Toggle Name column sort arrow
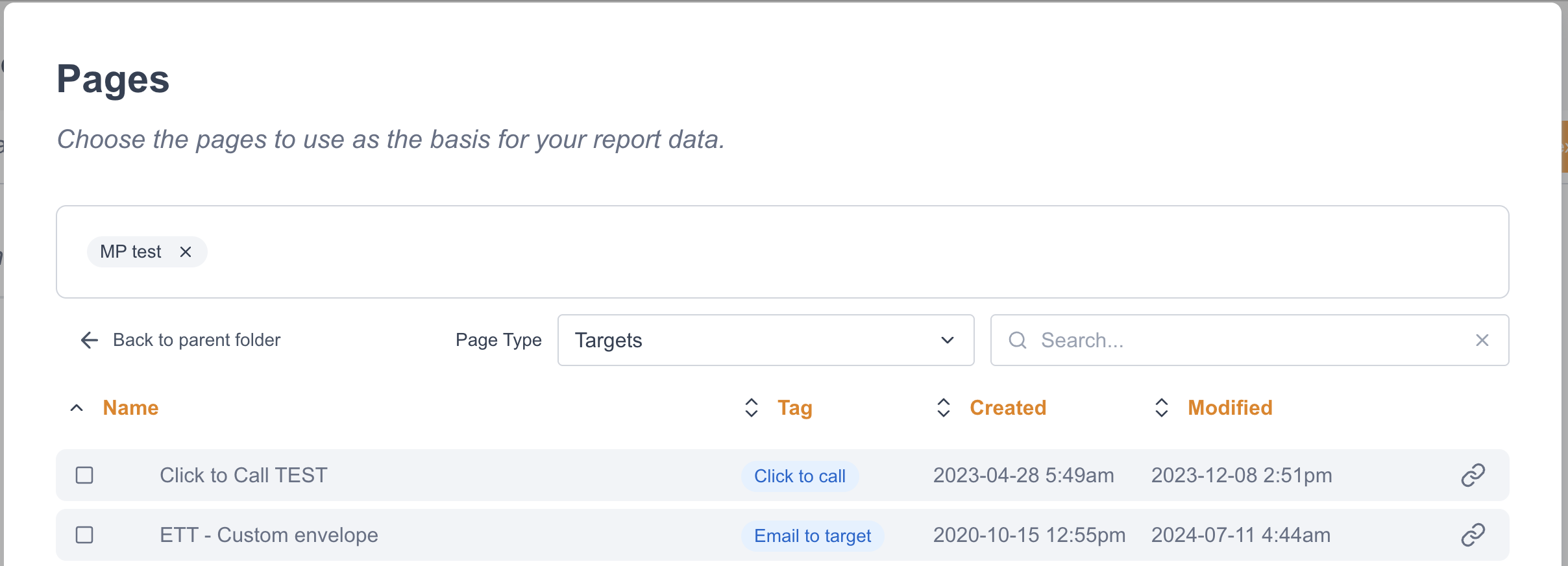 coord(77,408)
